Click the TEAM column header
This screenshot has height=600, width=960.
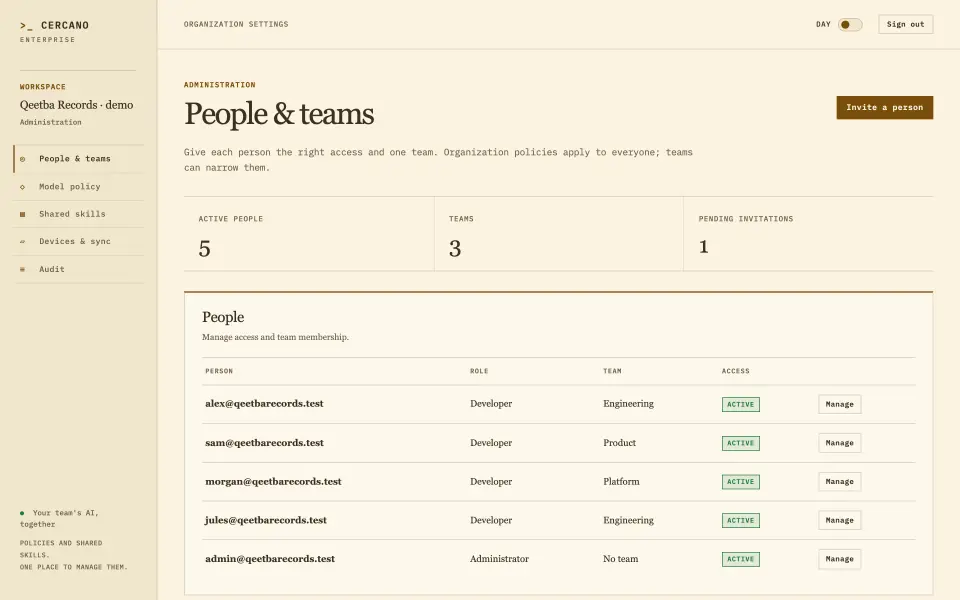(612, 371)
